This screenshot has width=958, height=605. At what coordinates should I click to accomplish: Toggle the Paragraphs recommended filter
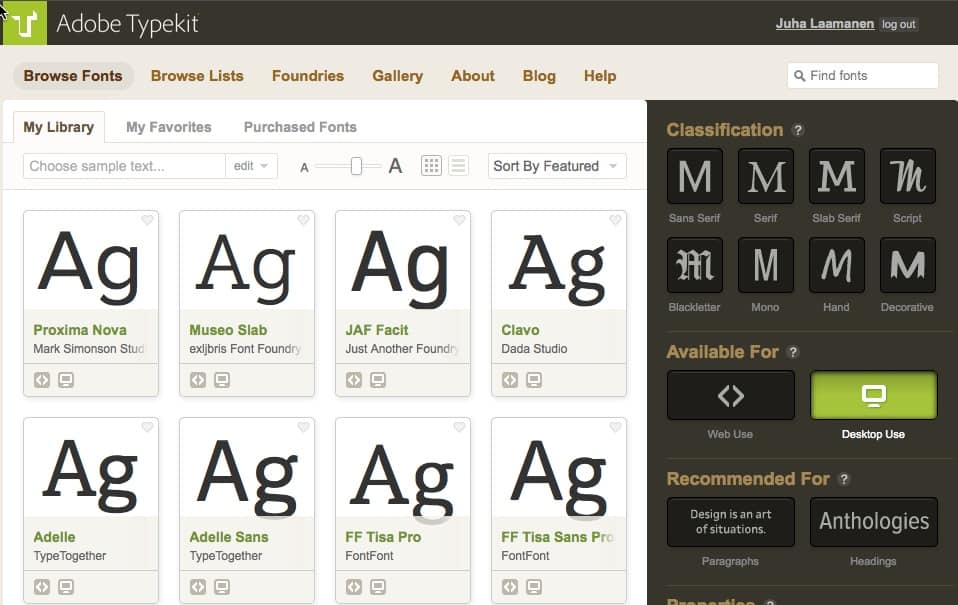(x=731, y=522)
